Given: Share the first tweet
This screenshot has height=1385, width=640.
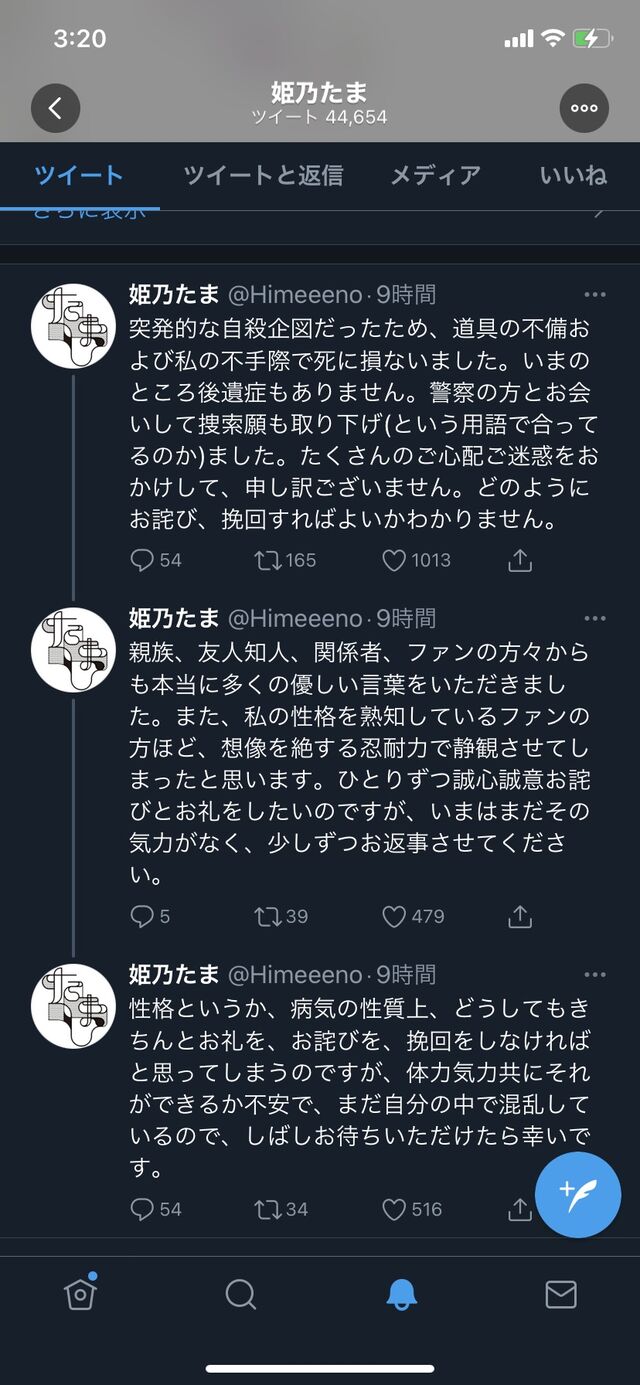Looking at the screenshot, I should coord(519,561).
